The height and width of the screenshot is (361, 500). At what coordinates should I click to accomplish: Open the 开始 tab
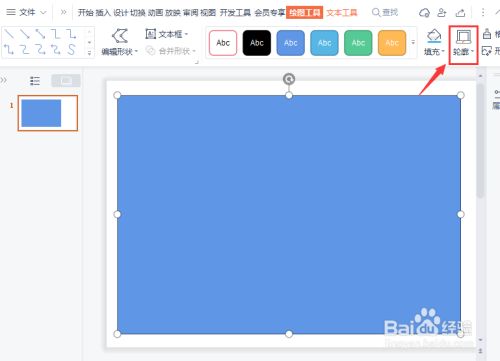[86, 13]
